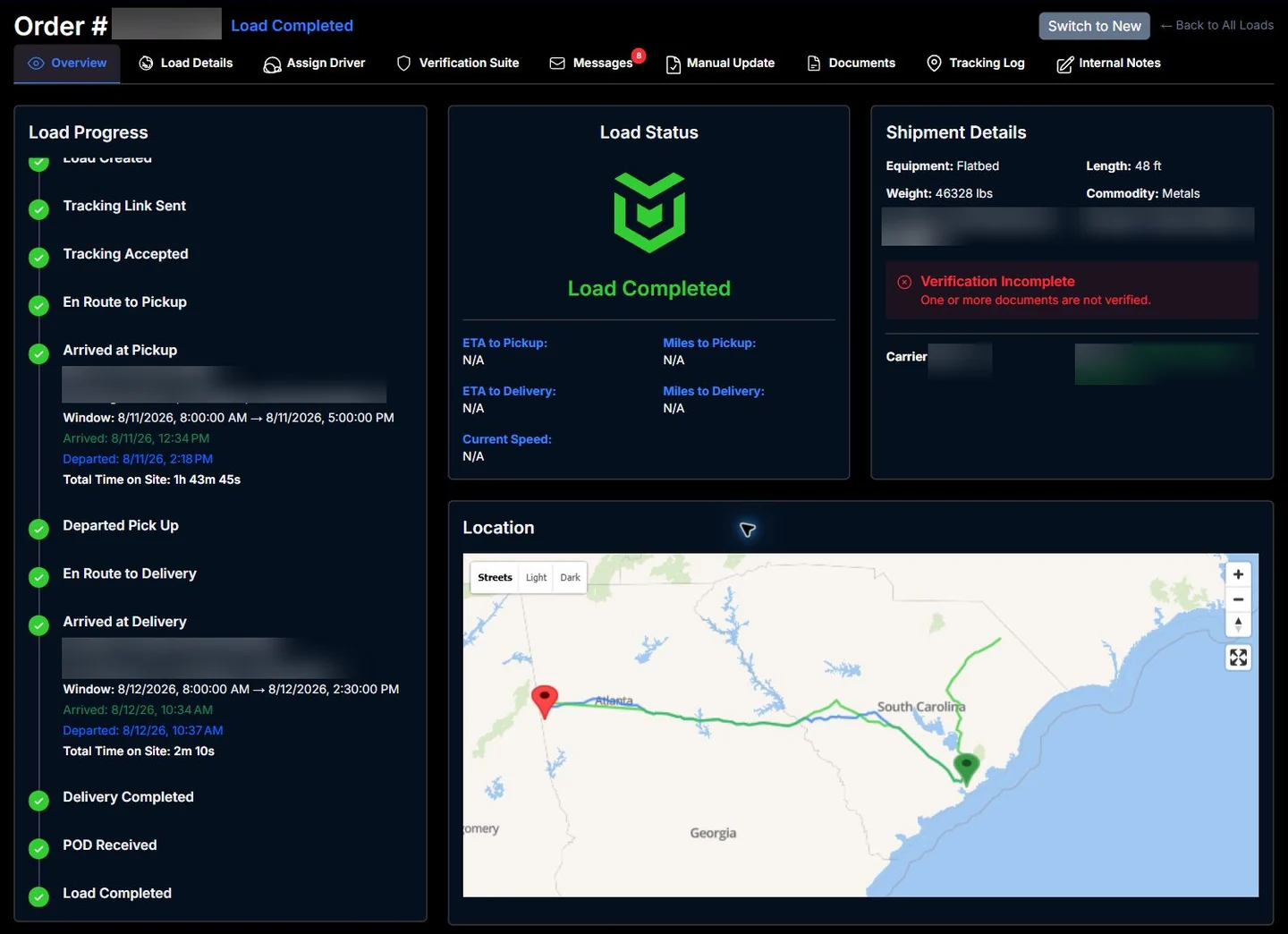Reset the map compass bearing
This screenshot has width=1288, height=934.
(1238, 624)
